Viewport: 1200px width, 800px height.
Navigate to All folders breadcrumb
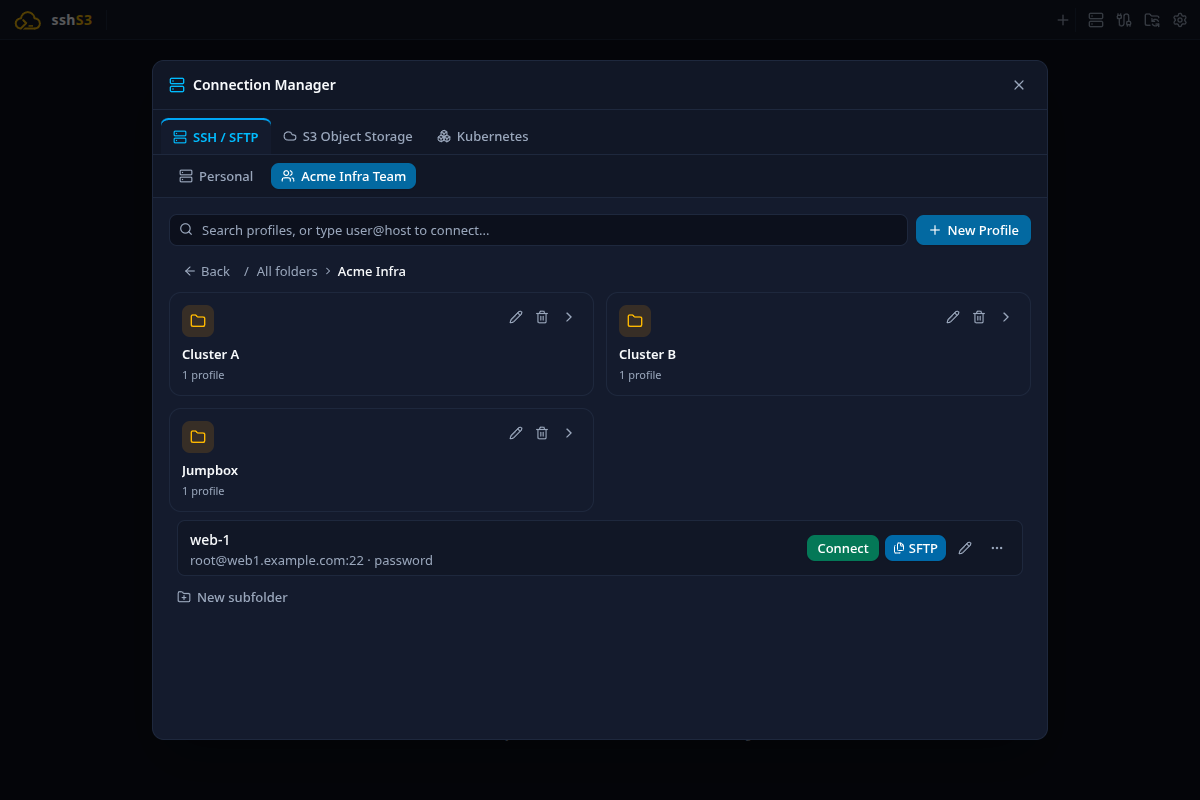287,271
